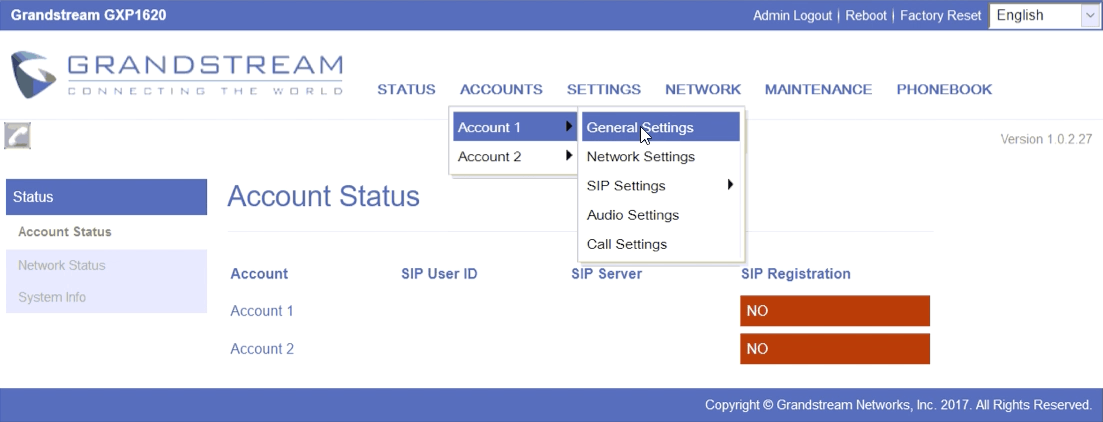Open the SETTINGS menu

(604, 89)
